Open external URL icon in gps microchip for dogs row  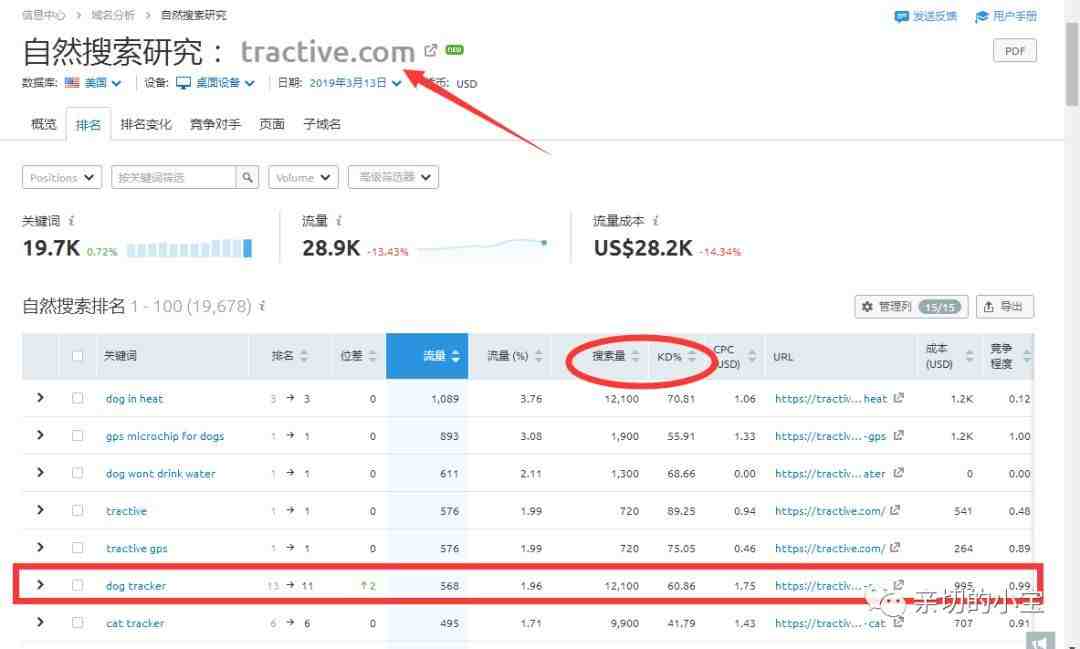tap(898, 435)
